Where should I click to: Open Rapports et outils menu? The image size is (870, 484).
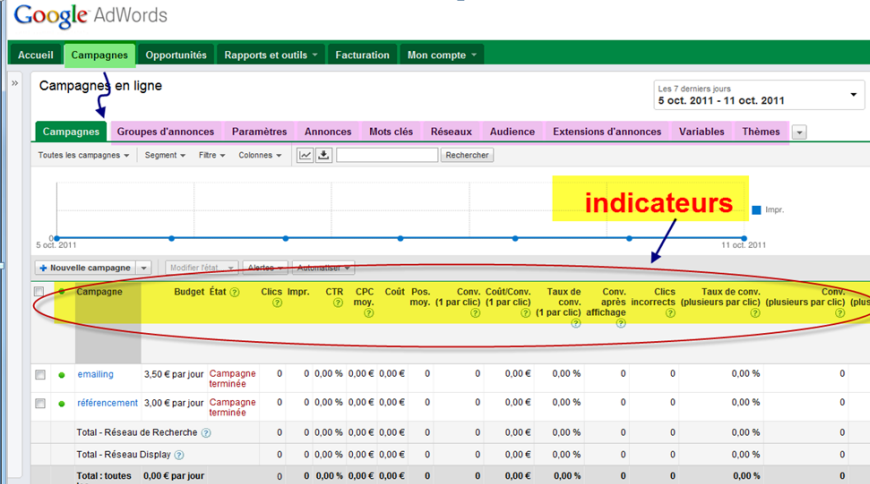271,55
